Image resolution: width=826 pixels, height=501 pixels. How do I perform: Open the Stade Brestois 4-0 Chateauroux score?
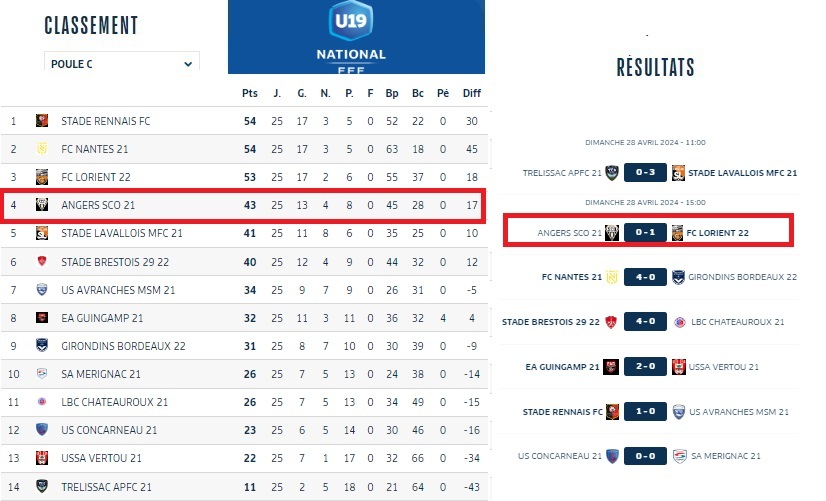tap(644, 322)
